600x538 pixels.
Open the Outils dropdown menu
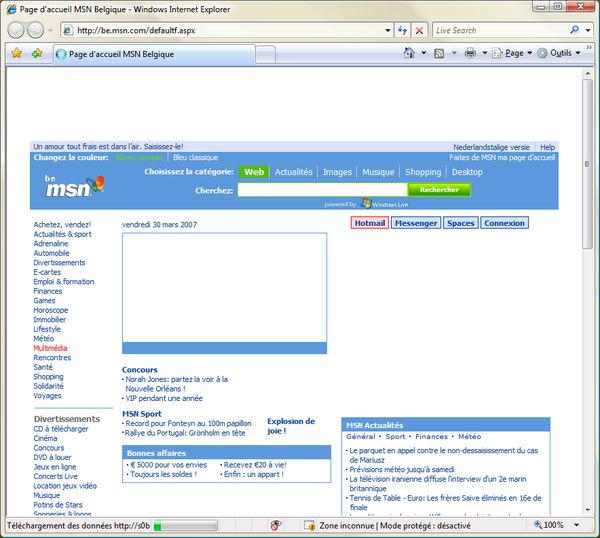pos(560,53)
